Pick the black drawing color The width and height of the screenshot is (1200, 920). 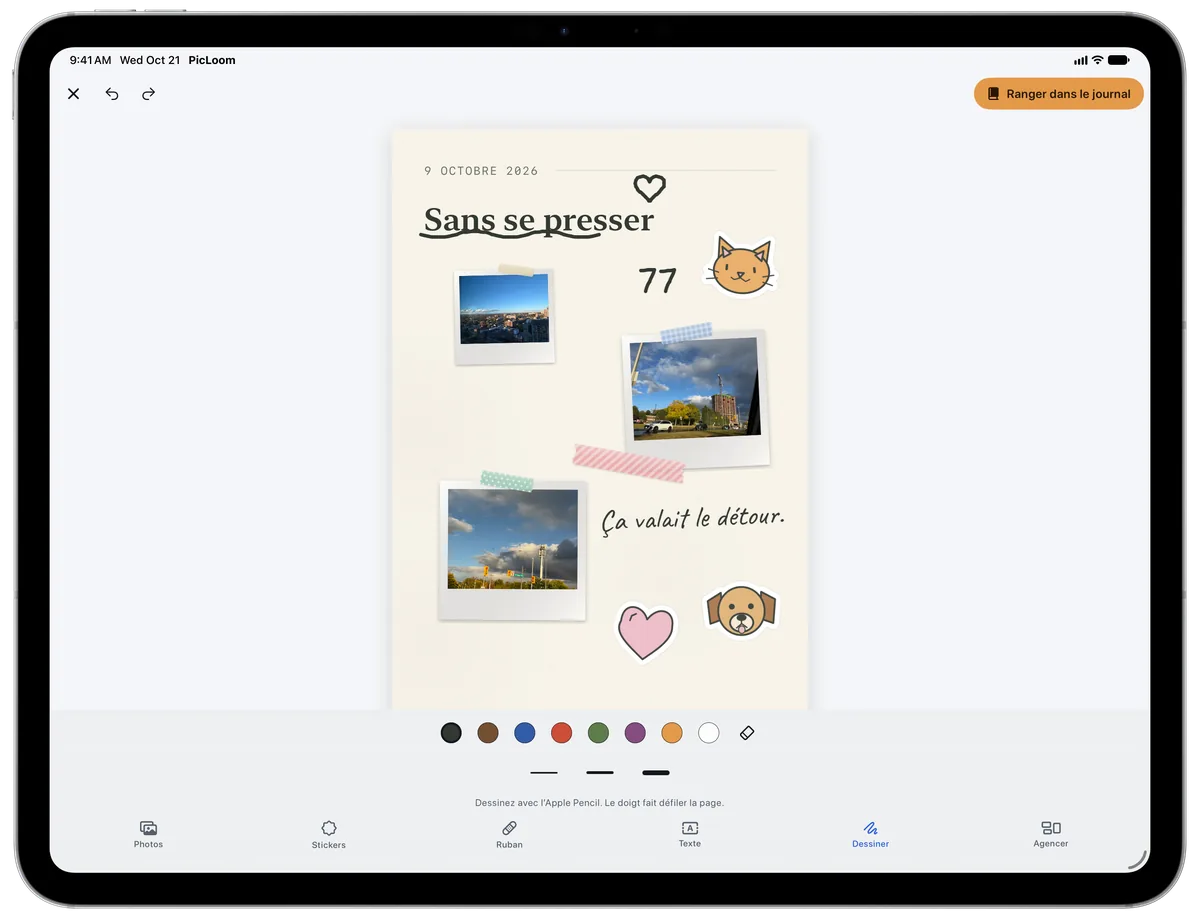451,733
